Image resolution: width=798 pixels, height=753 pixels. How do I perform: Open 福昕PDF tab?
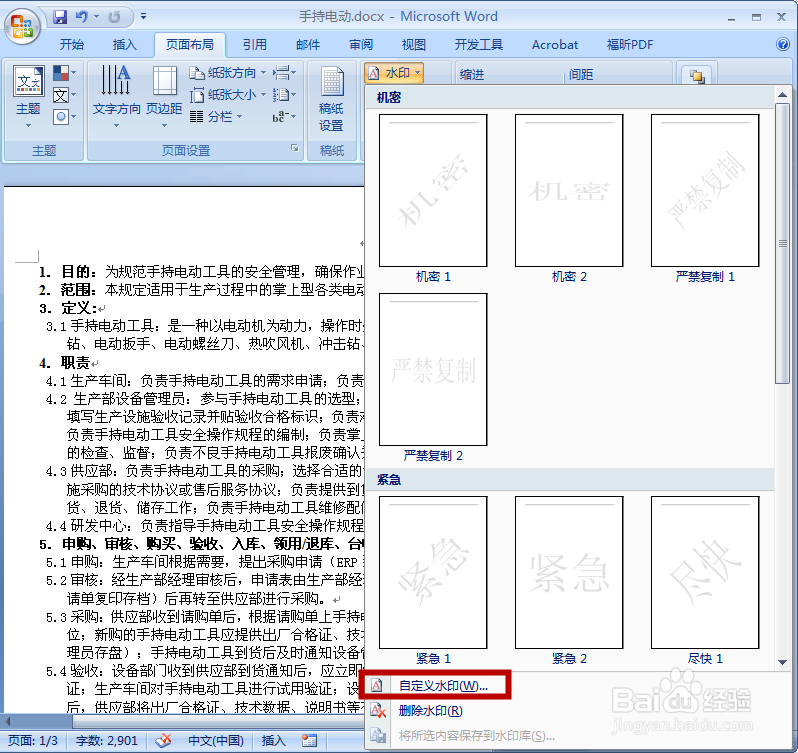(x=630, y=45)
